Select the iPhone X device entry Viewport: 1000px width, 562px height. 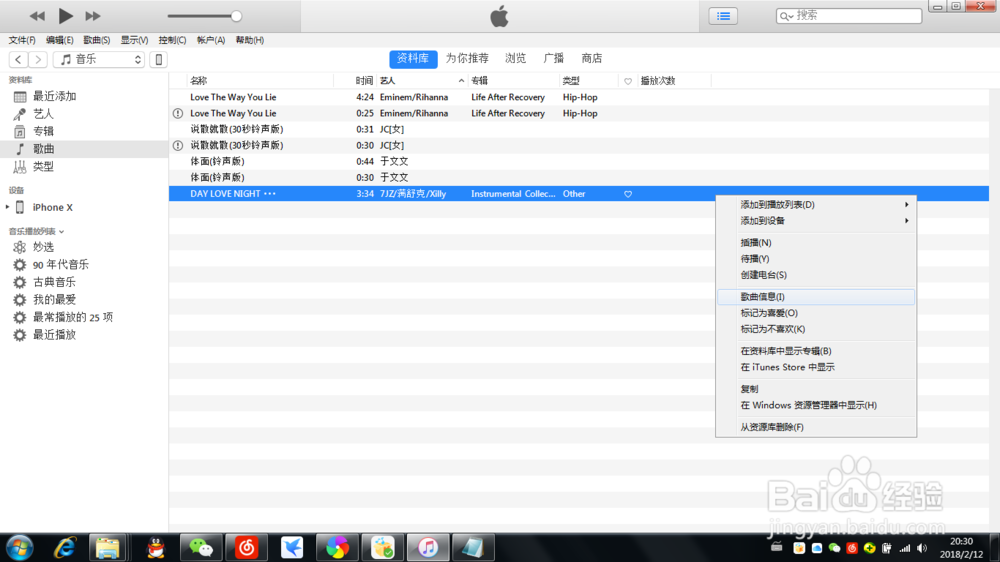pos(52,207)
